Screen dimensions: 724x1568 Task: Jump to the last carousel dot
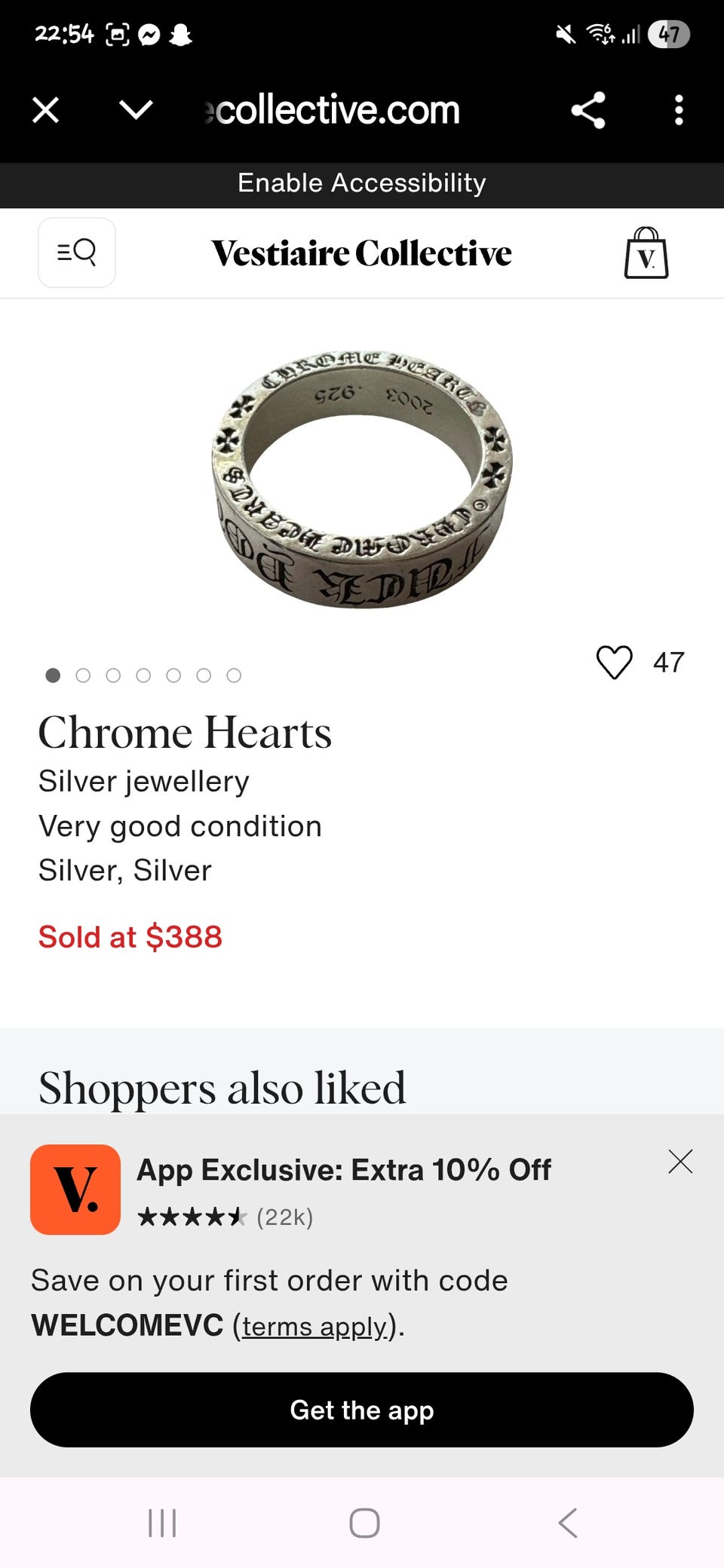(x=234, y=675)
